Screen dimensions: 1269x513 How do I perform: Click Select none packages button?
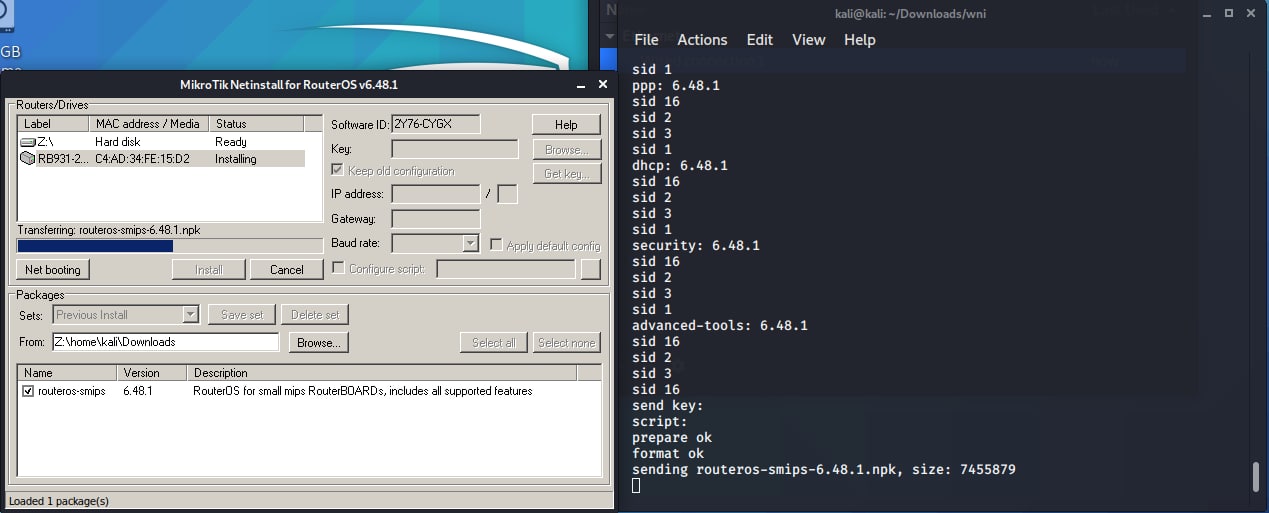(567, 342)
